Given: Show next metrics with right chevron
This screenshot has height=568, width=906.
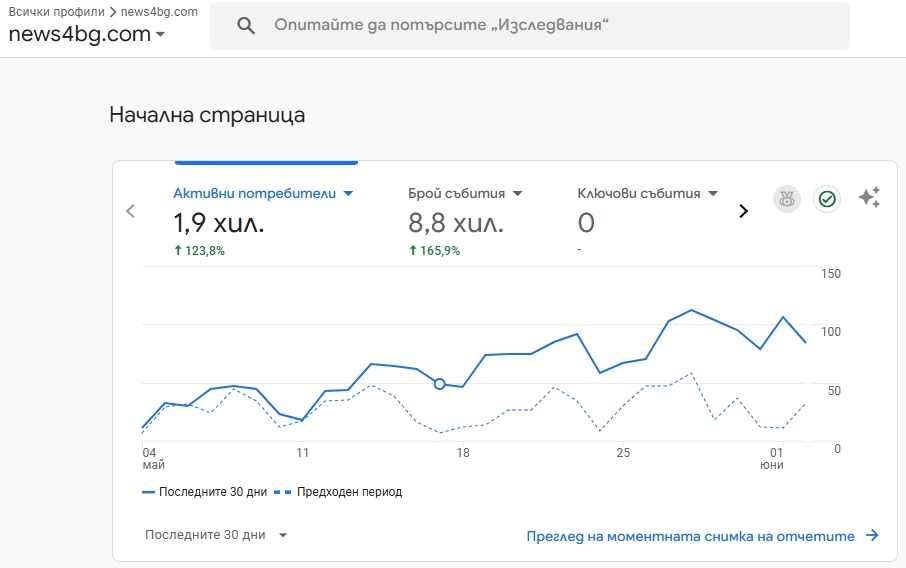Looking at the screenshot, I should pyautogui.click(x=744, y=211).
